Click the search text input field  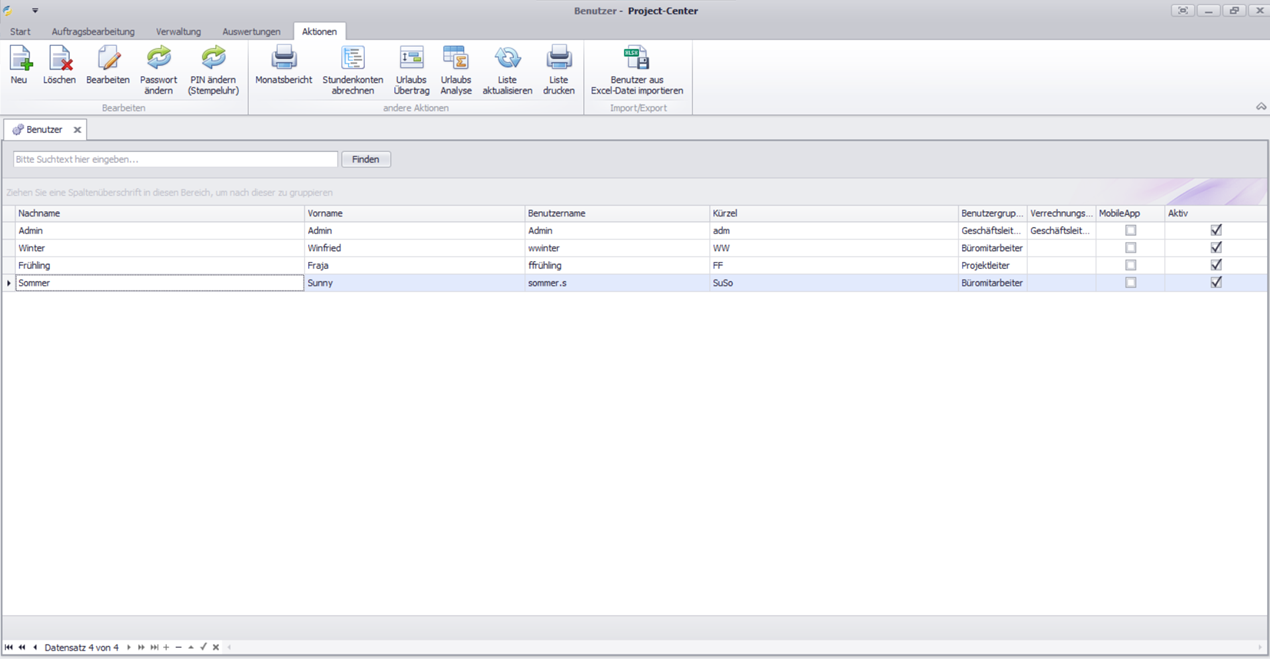176,160
